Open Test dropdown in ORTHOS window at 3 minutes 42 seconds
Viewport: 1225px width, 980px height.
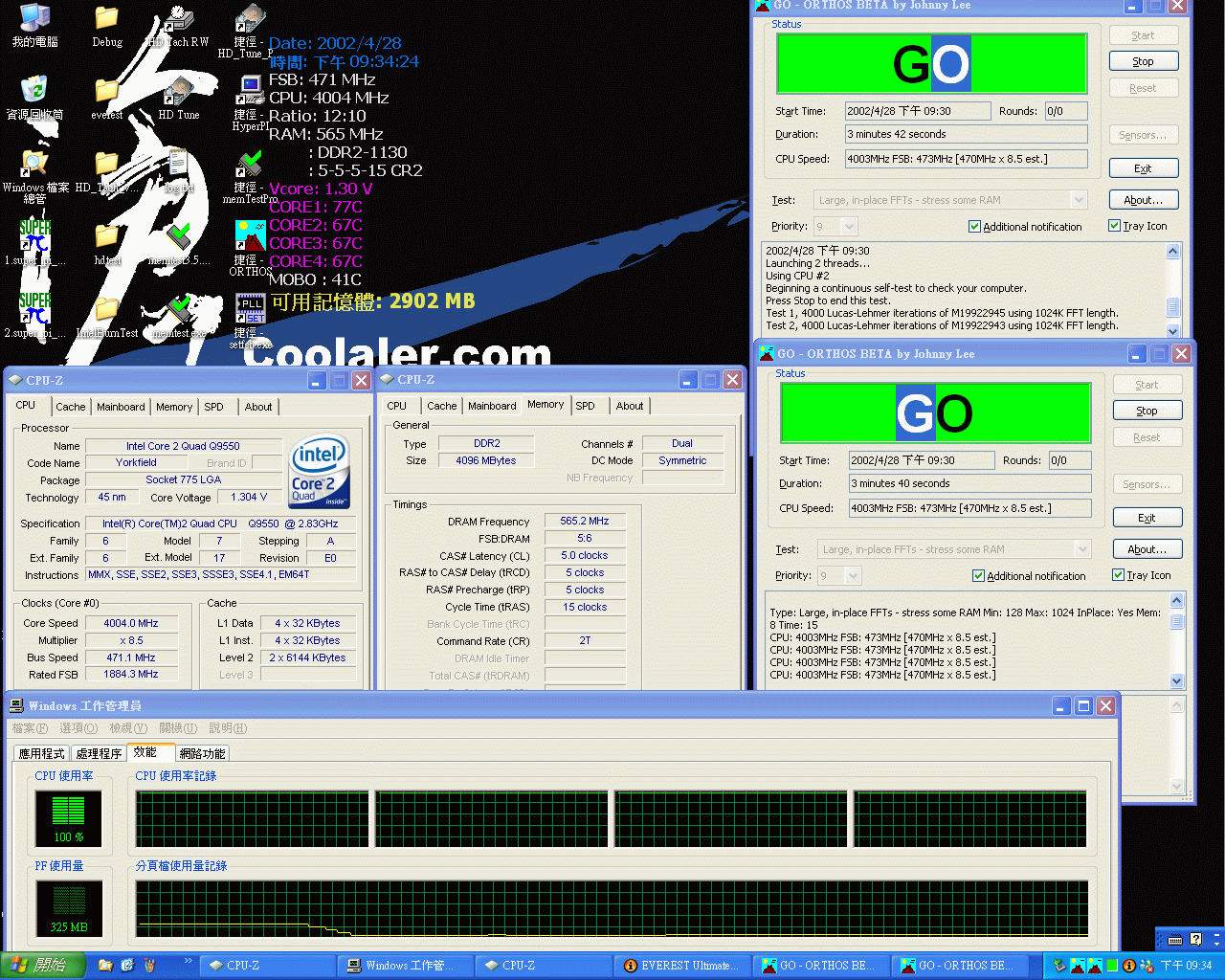coord(1079,200)
